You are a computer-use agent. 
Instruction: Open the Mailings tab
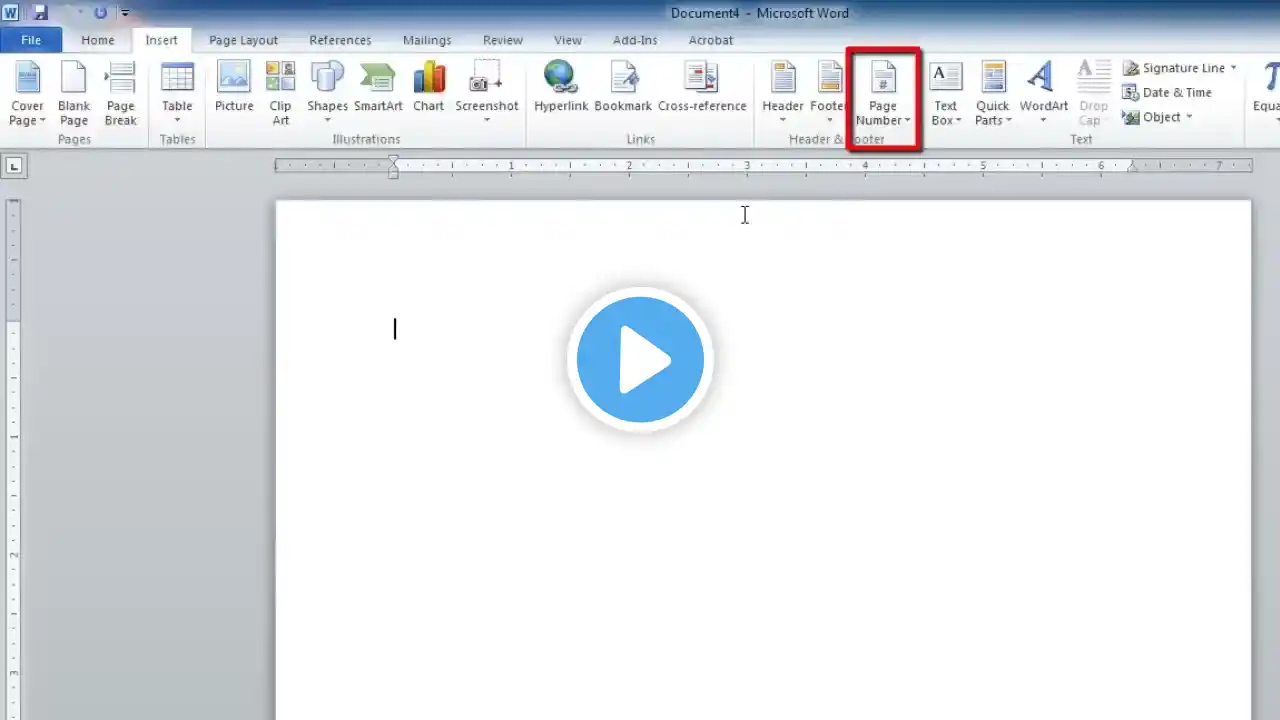pyautogui.click(x=427, y=40)
